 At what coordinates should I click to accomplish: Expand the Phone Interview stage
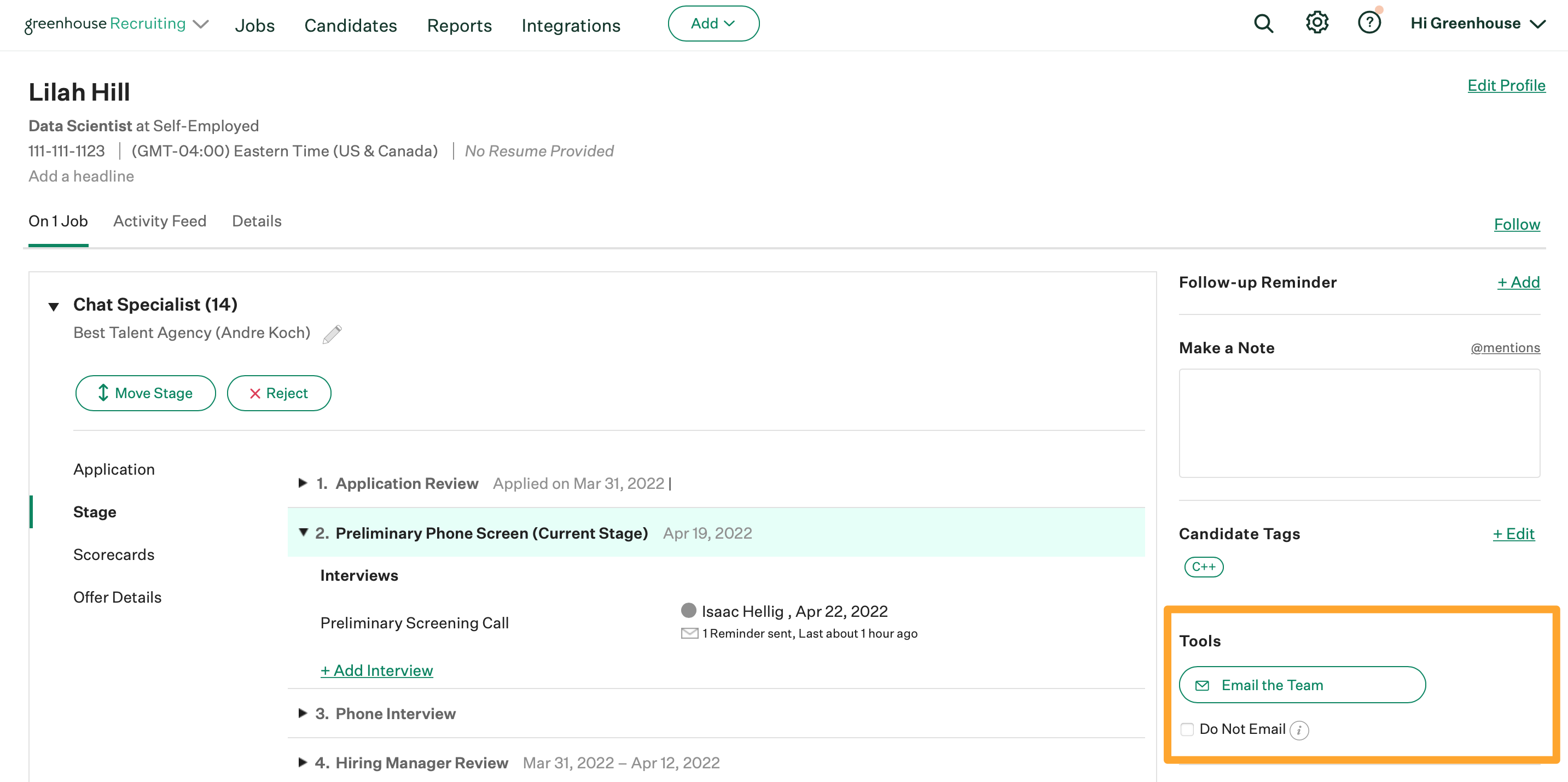[303, 713]
